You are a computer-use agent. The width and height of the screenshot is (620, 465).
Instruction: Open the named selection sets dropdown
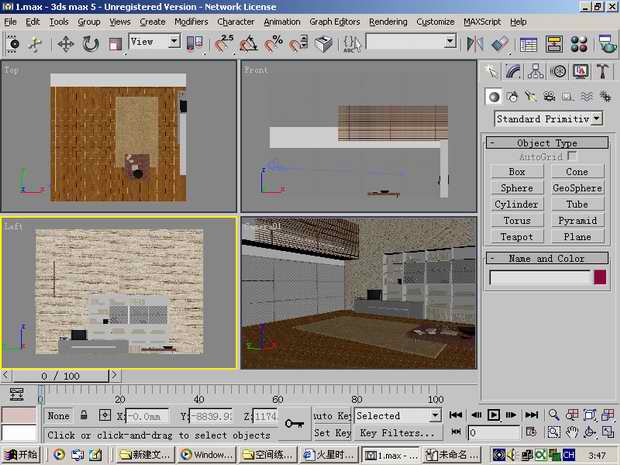coord(411,42)
